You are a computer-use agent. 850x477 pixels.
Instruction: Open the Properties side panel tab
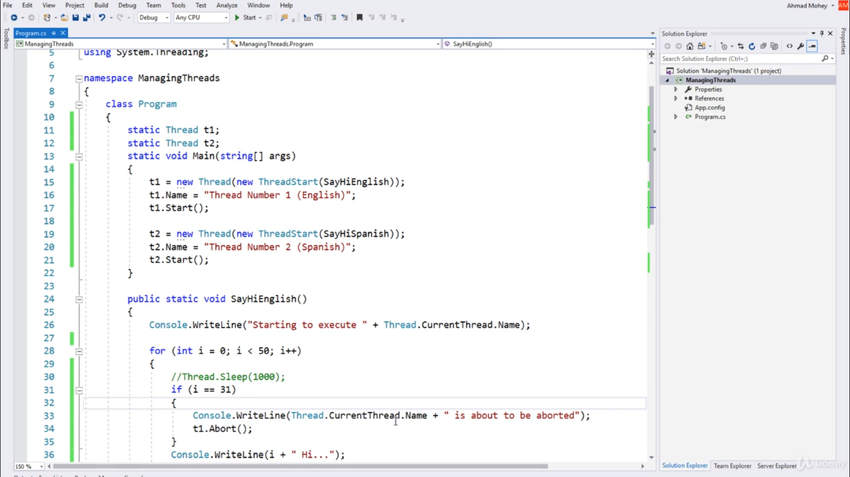[x=843, y=42]
